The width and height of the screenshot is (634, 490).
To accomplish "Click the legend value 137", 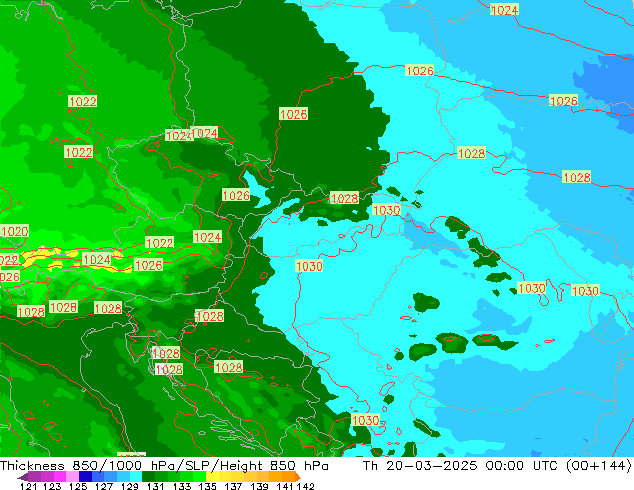I will tap(232, 486).
